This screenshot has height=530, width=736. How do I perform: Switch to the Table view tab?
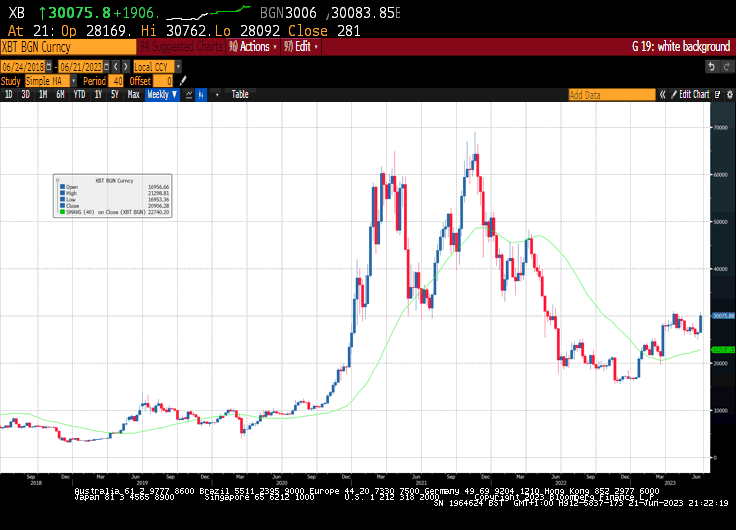tap(240, 94)
